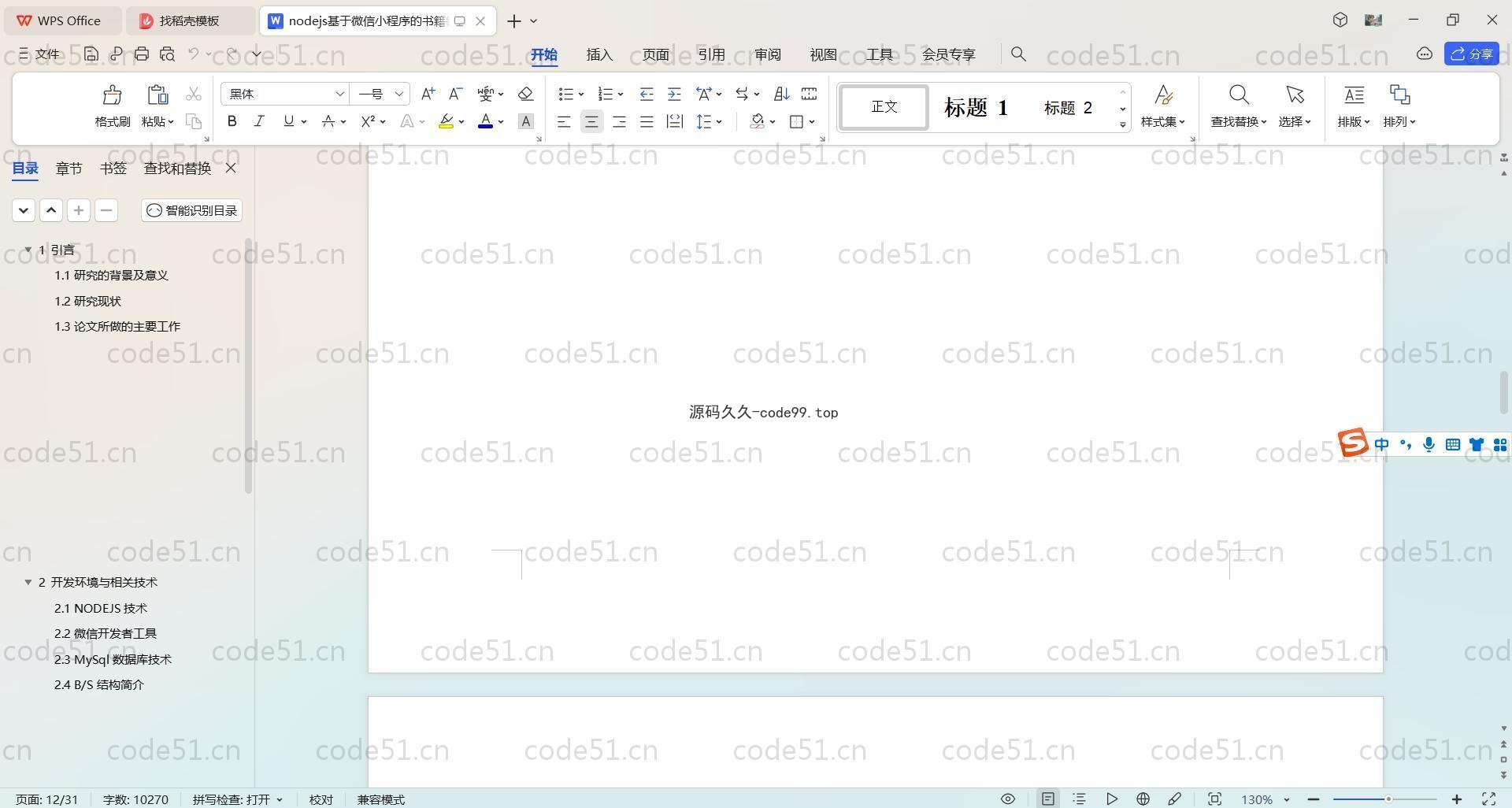1512x808 pixels.
Task: Toggle Bold formatting
Action: [x=232, y=121]
